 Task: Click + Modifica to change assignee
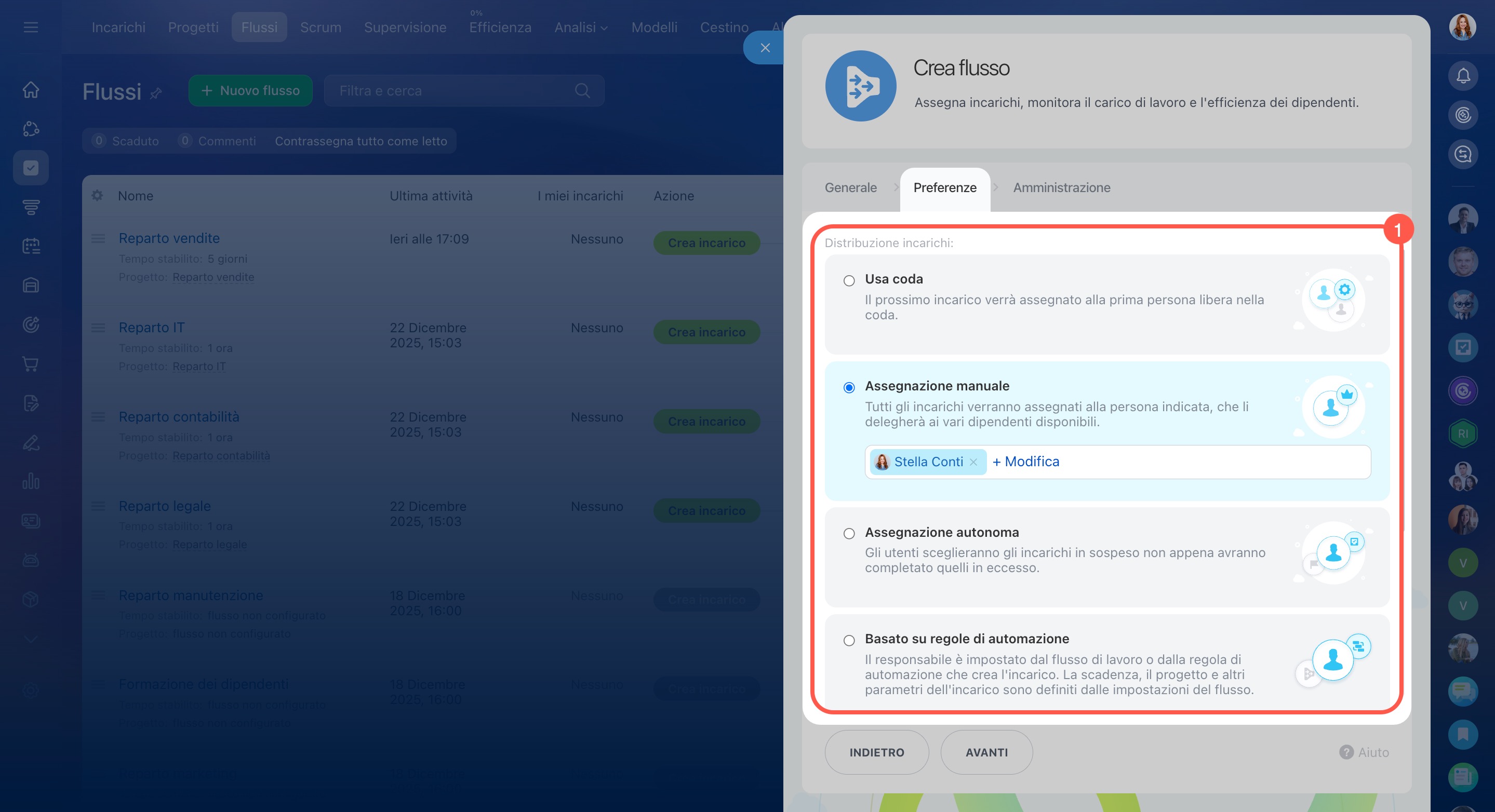click(1025, 462)
